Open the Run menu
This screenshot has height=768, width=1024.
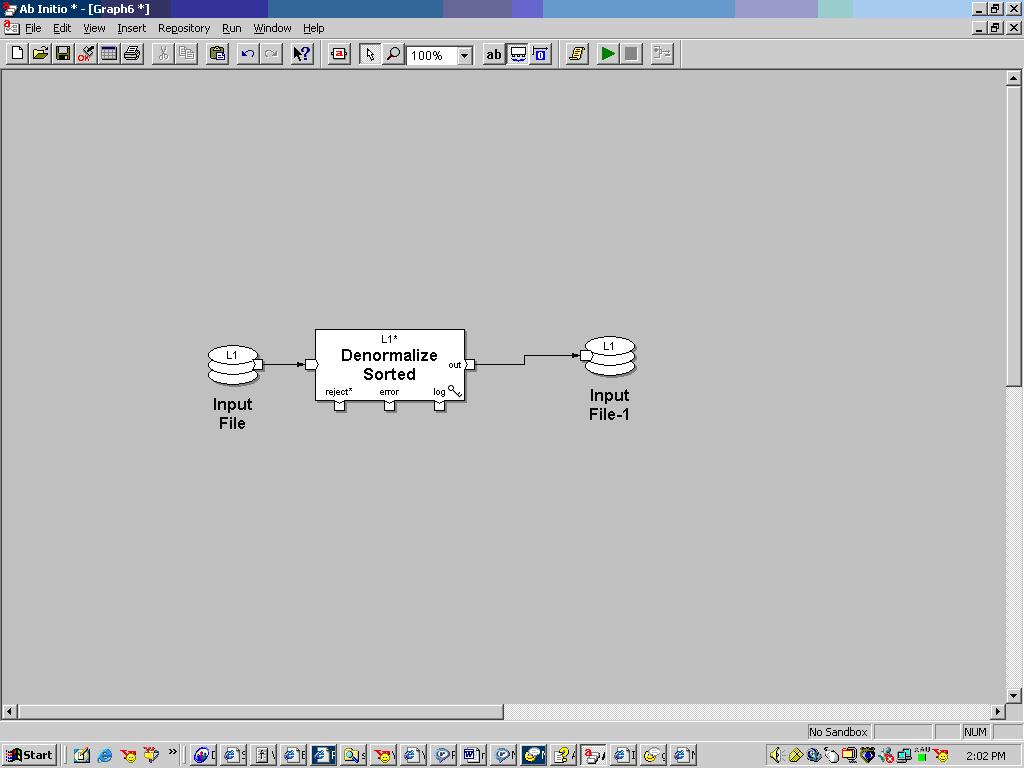click(231, 28)
